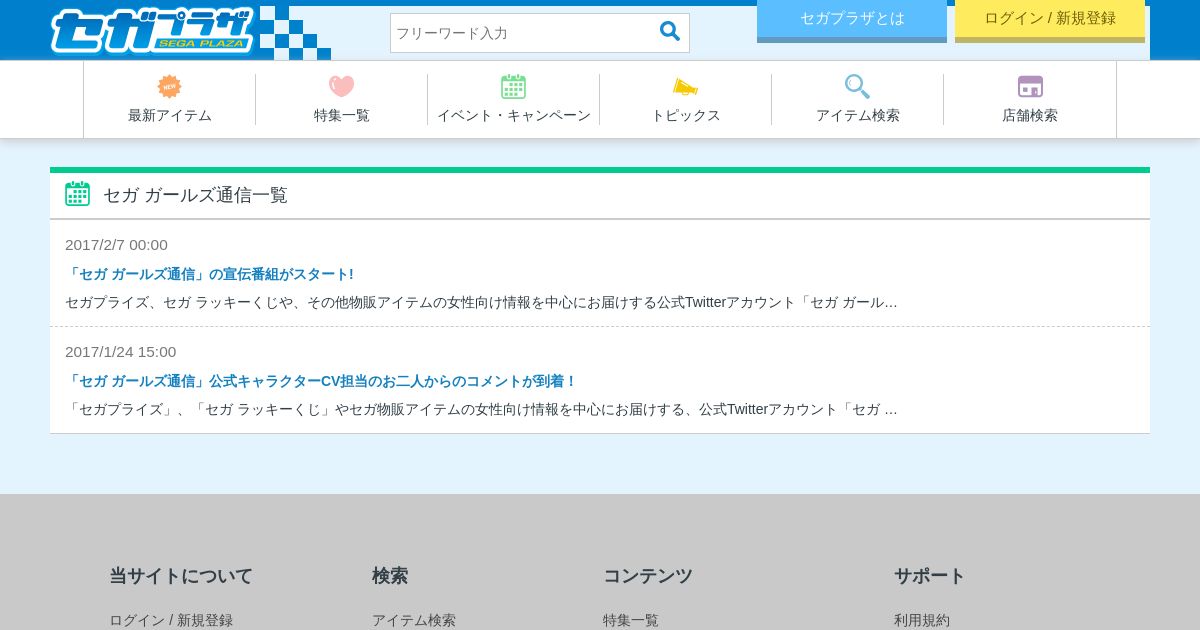1200x630 pixels.
Task: Click the summary beginning セガプライズ、セガ ラッキーくじや
Action: pos(481,302)
